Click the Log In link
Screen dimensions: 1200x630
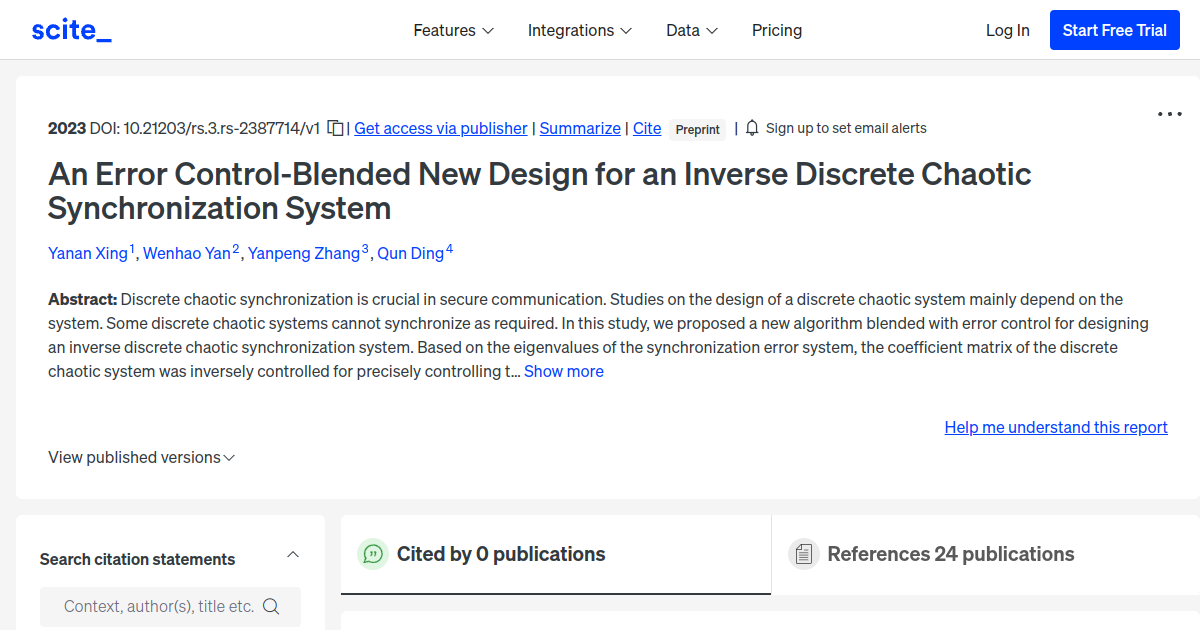(1007, 30)
